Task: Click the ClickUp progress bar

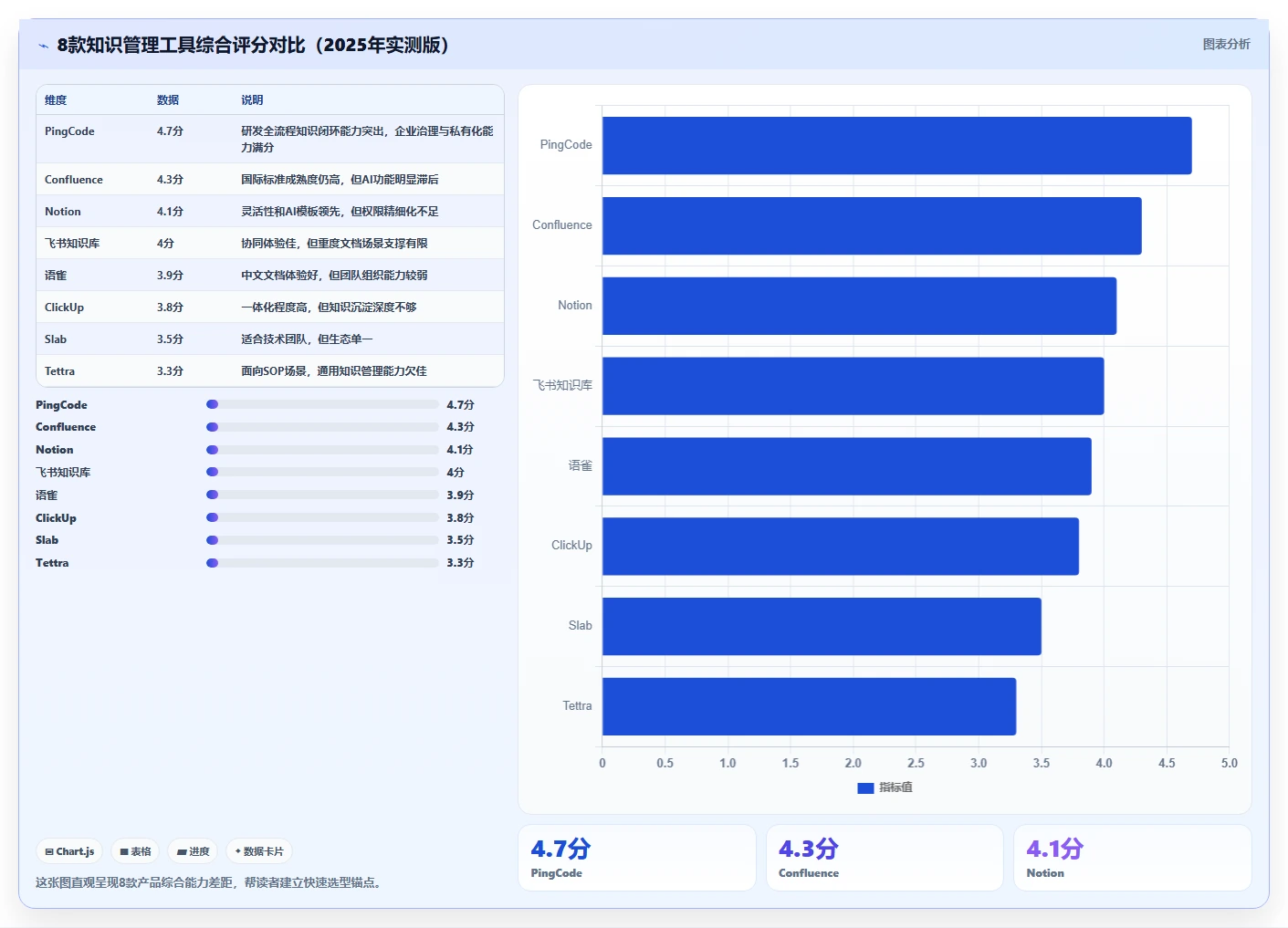Action: point(322,517)
